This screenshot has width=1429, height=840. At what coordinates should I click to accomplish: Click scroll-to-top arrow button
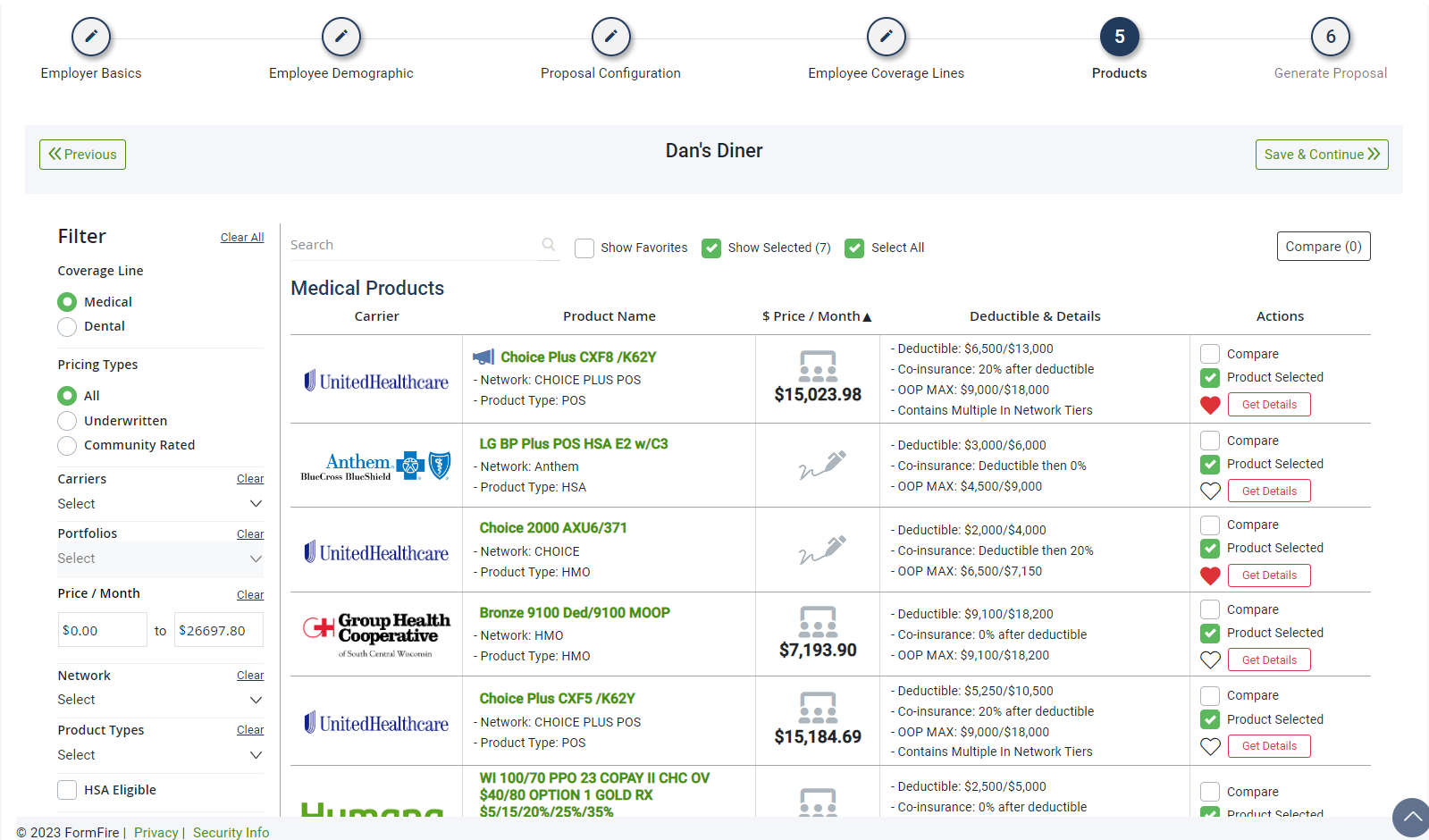click(x=1411, y=817)
